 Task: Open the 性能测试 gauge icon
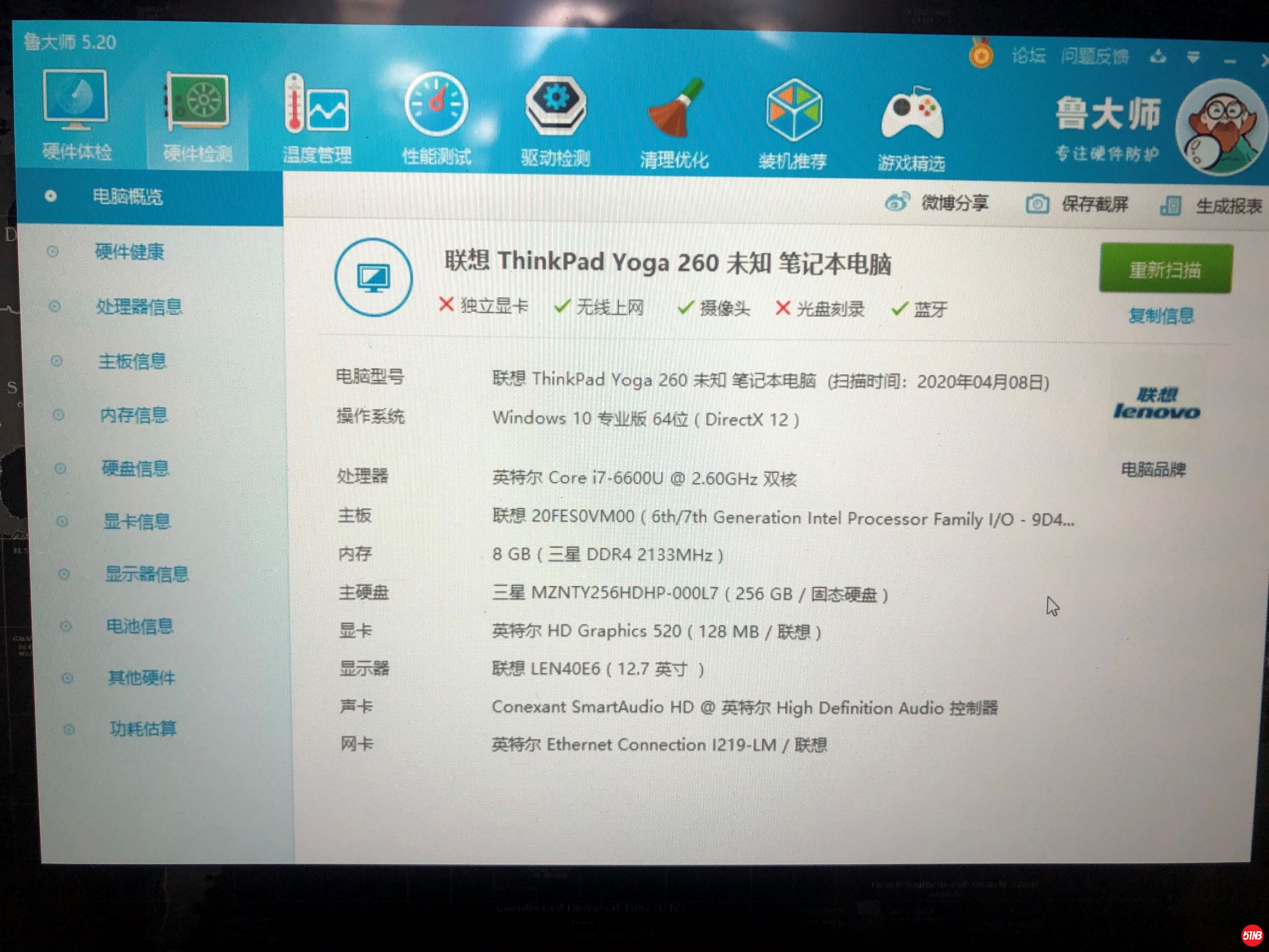point(436,105)
